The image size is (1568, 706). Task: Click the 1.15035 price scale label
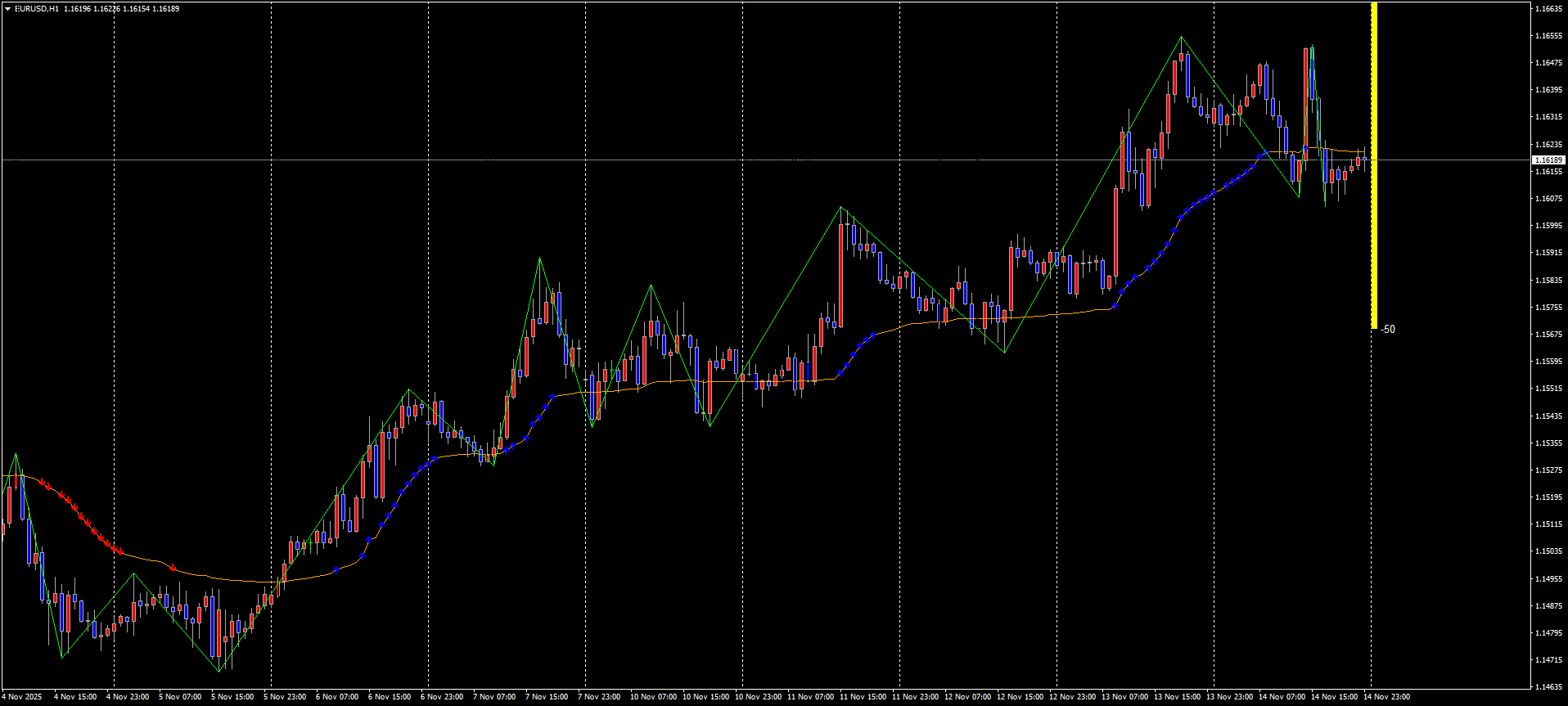point(1548,551)
